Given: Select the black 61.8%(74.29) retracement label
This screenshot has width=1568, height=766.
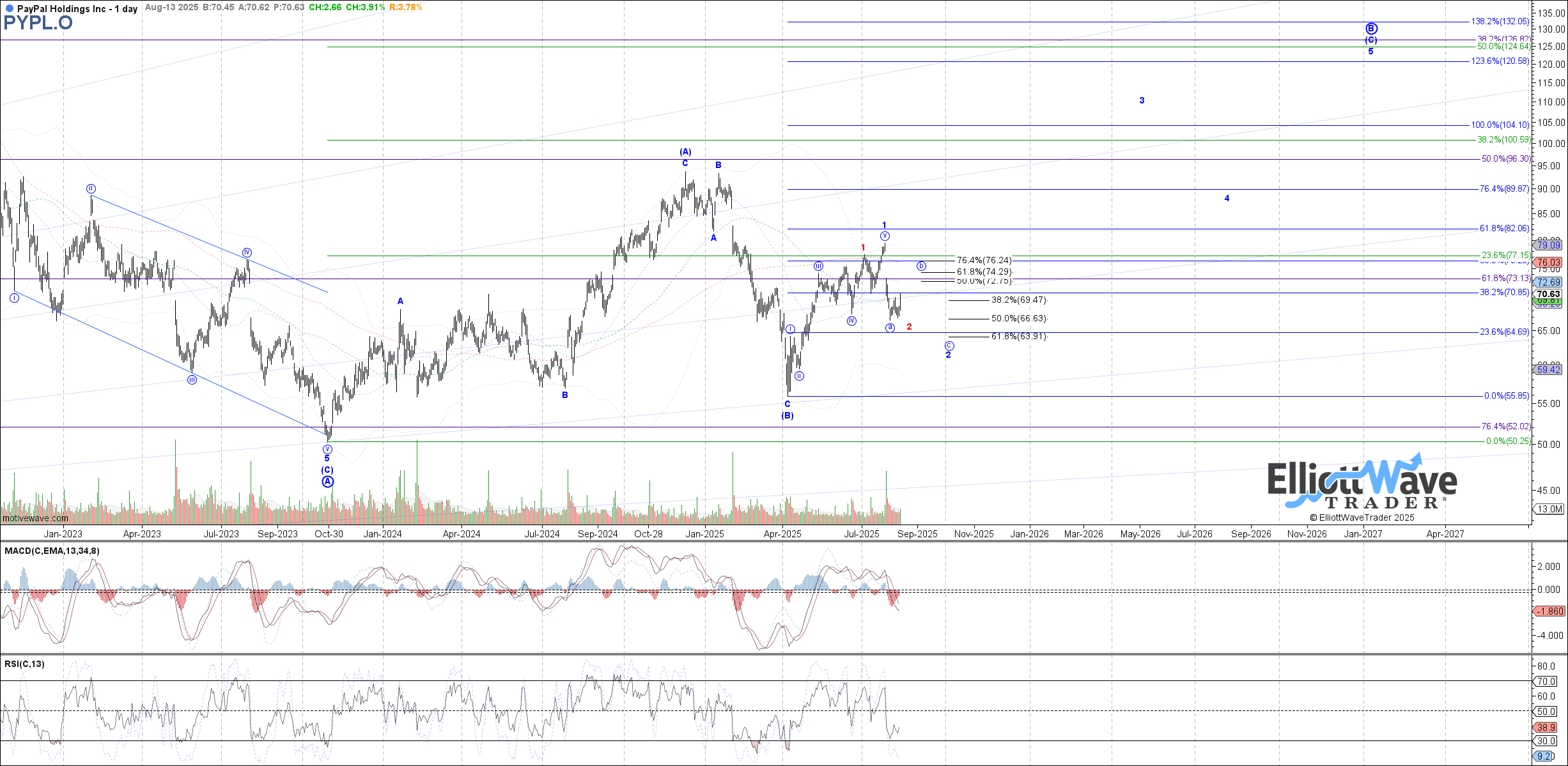Looking at the screenshot, I should coord(984,272).
